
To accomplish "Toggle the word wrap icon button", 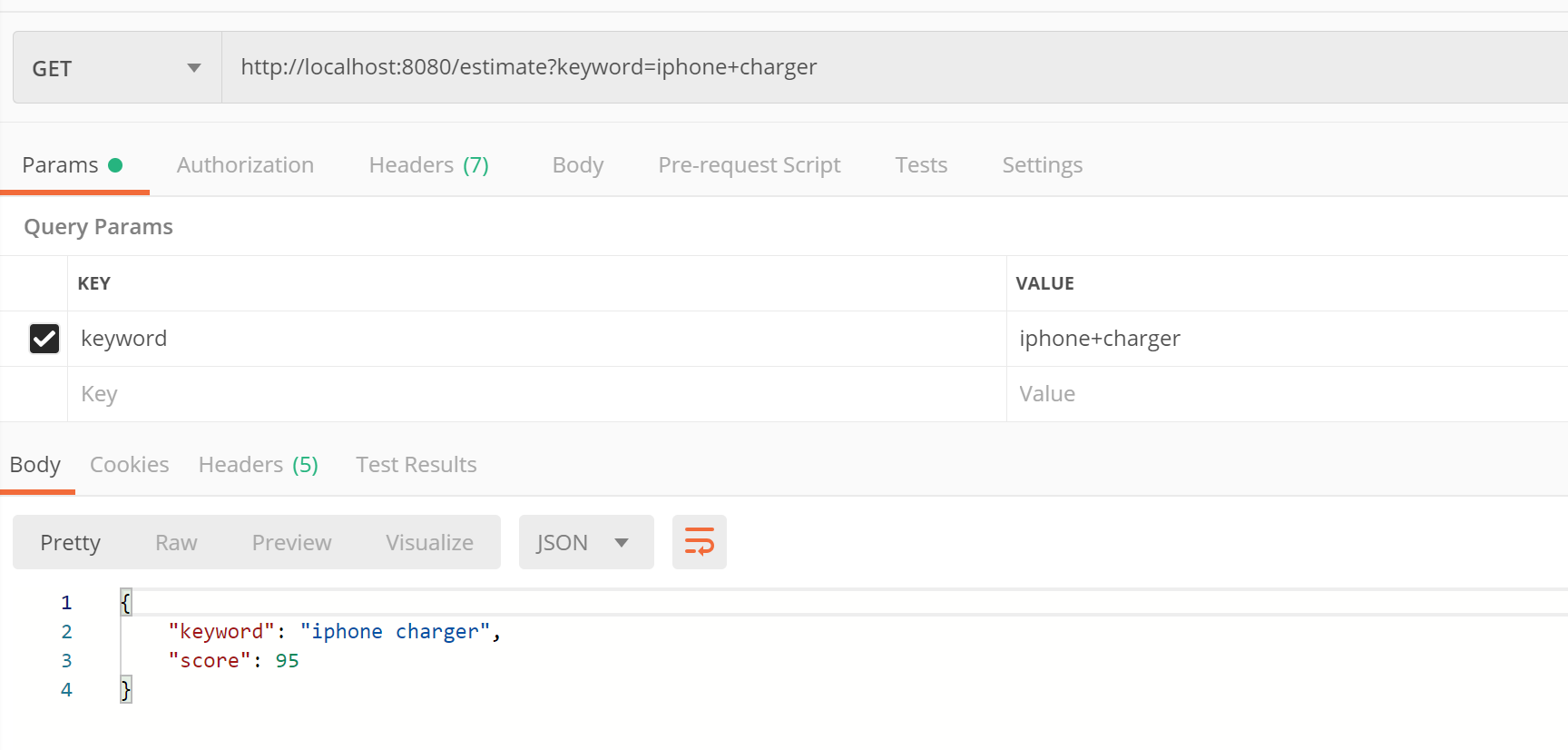I will click(699, 542).
